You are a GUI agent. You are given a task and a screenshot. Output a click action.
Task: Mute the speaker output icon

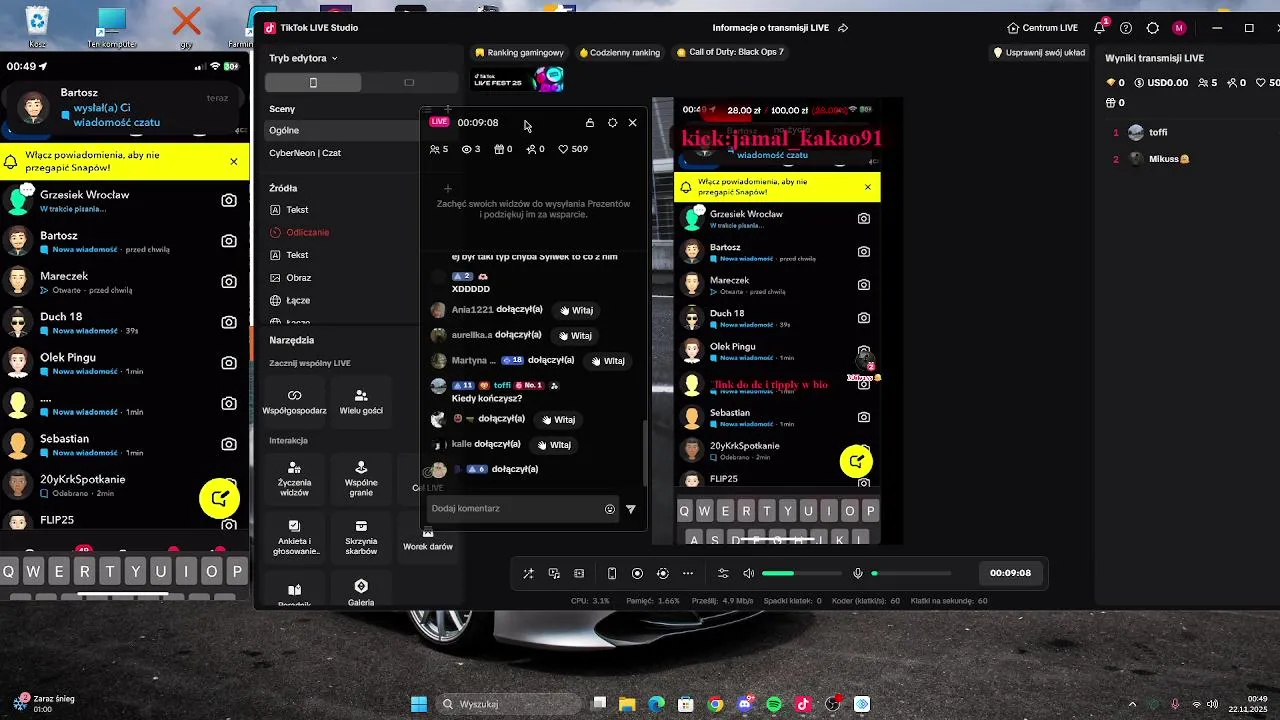coord(749,573)
